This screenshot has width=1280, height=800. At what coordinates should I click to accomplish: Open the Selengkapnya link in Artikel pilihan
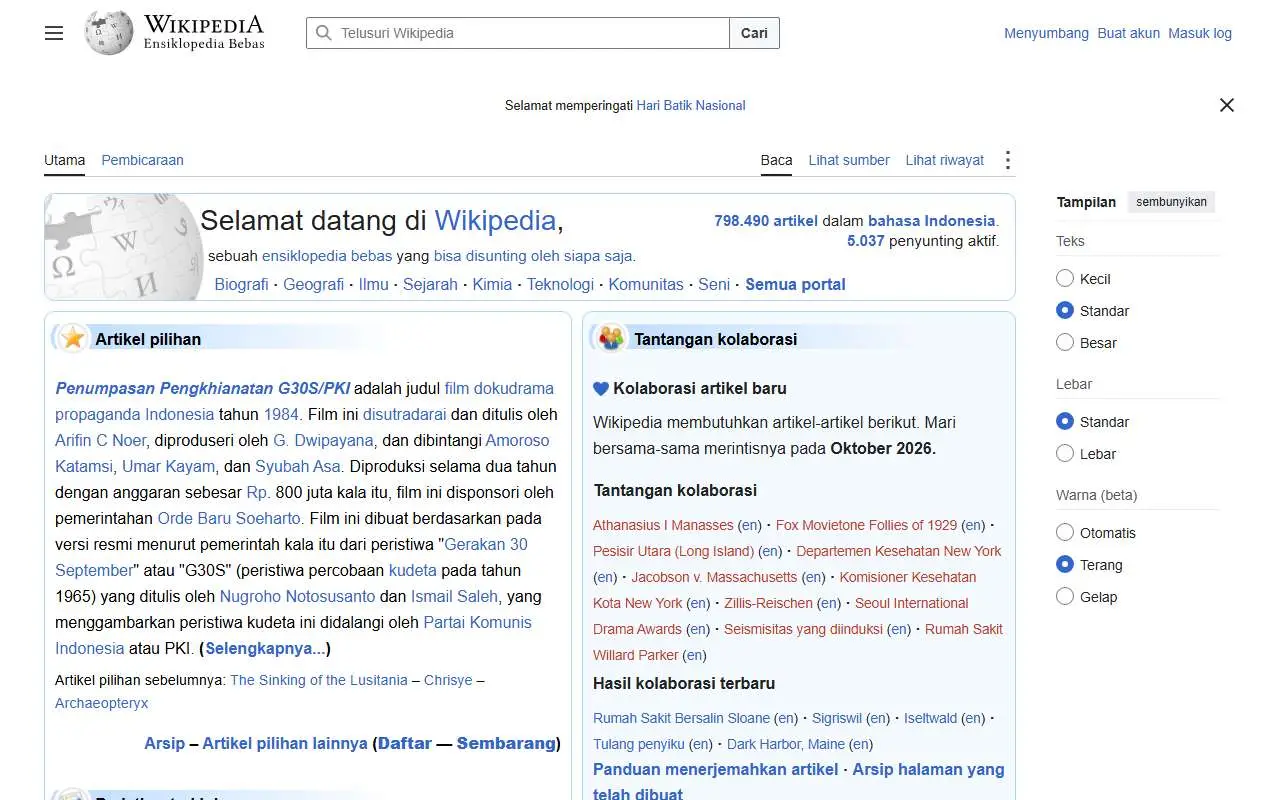coord(265,648)
